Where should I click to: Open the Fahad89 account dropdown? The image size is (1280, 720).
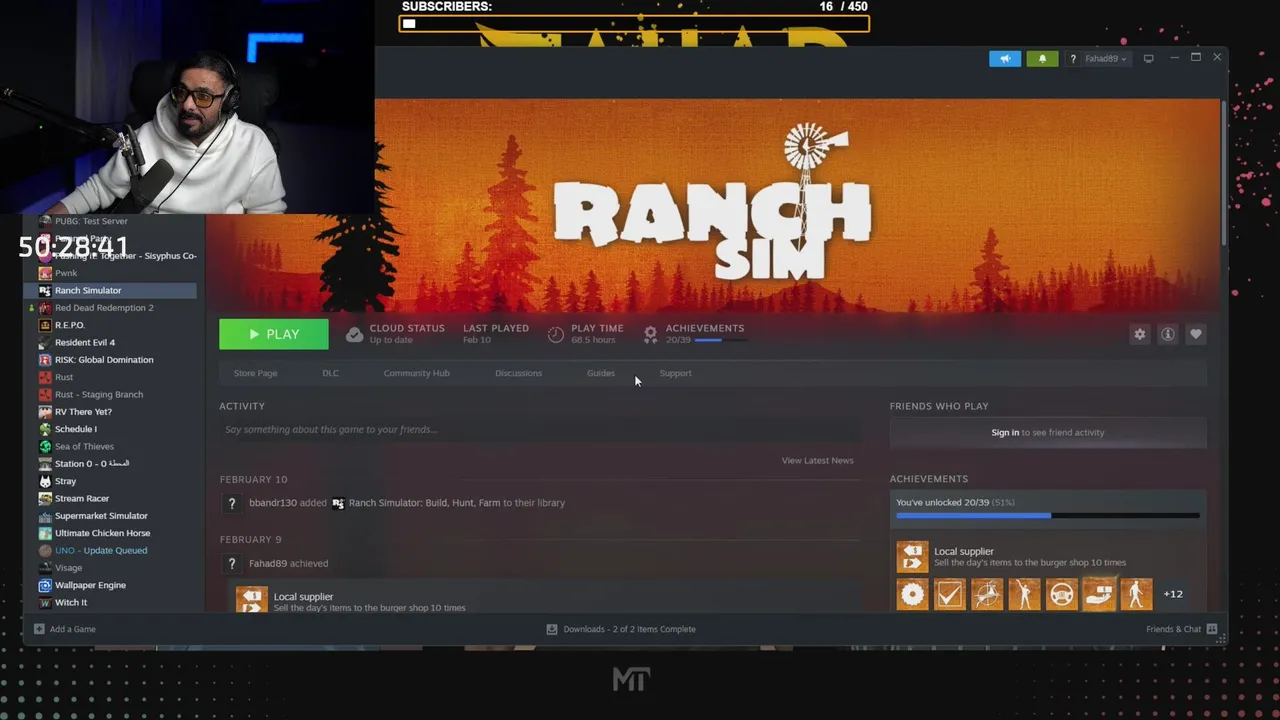pos(1105,59)
